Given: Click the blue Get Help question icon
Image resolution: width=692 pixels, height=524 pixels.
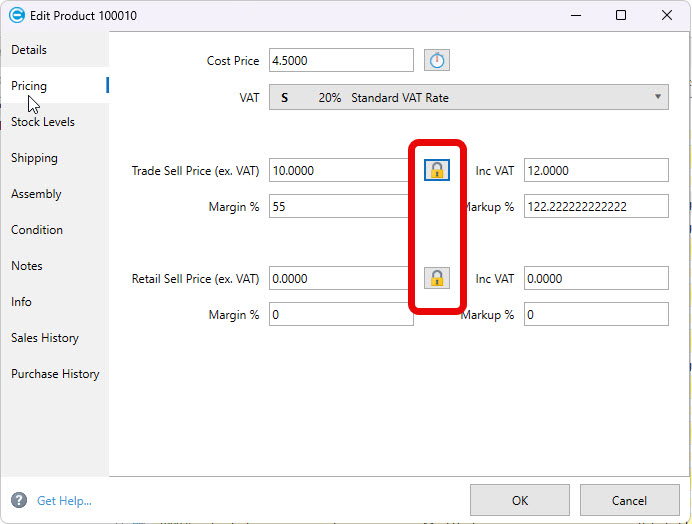Looking at the screenshot, I should coord(19,500).
